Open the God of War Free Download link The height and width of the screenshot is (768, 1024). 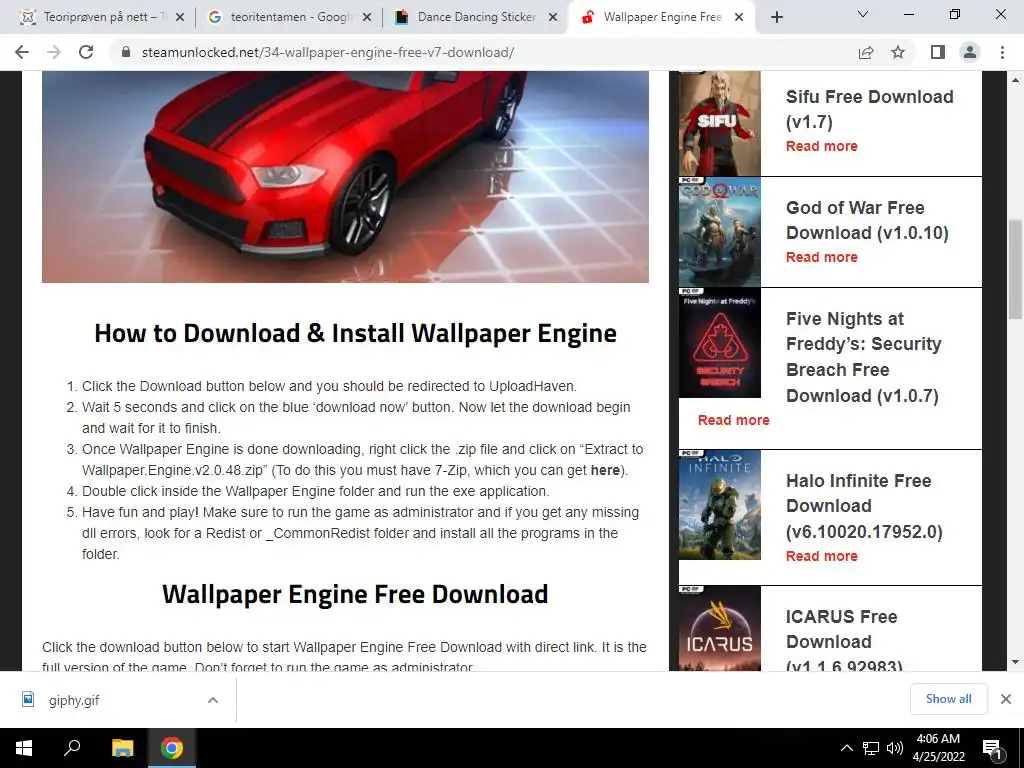point(867,220)
